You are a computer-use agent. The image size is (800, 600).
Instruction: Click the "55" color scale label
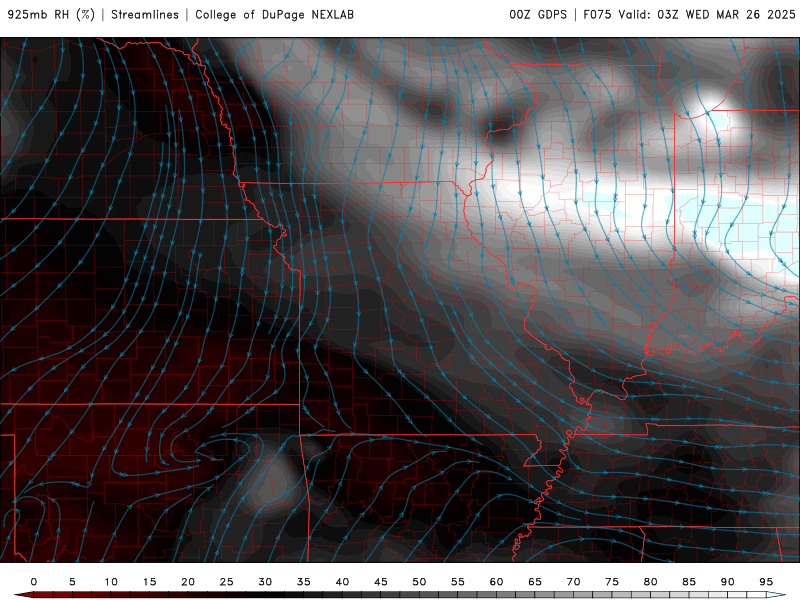[x=458, y=582]
